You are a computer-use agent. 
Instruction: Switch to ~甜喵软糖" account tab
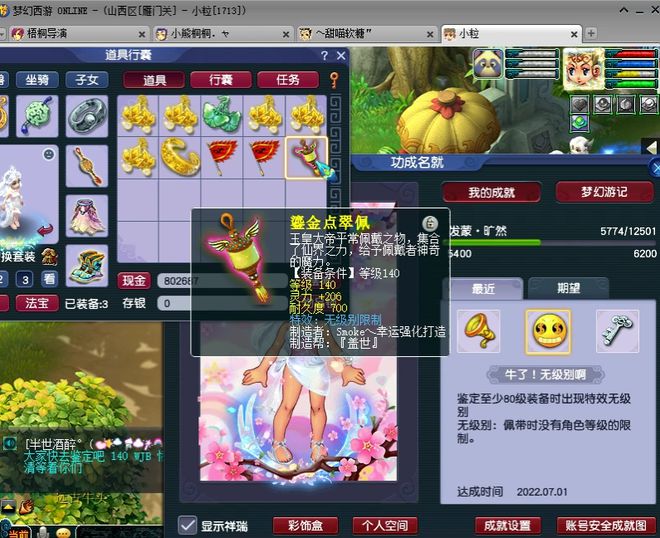[366, 34]
